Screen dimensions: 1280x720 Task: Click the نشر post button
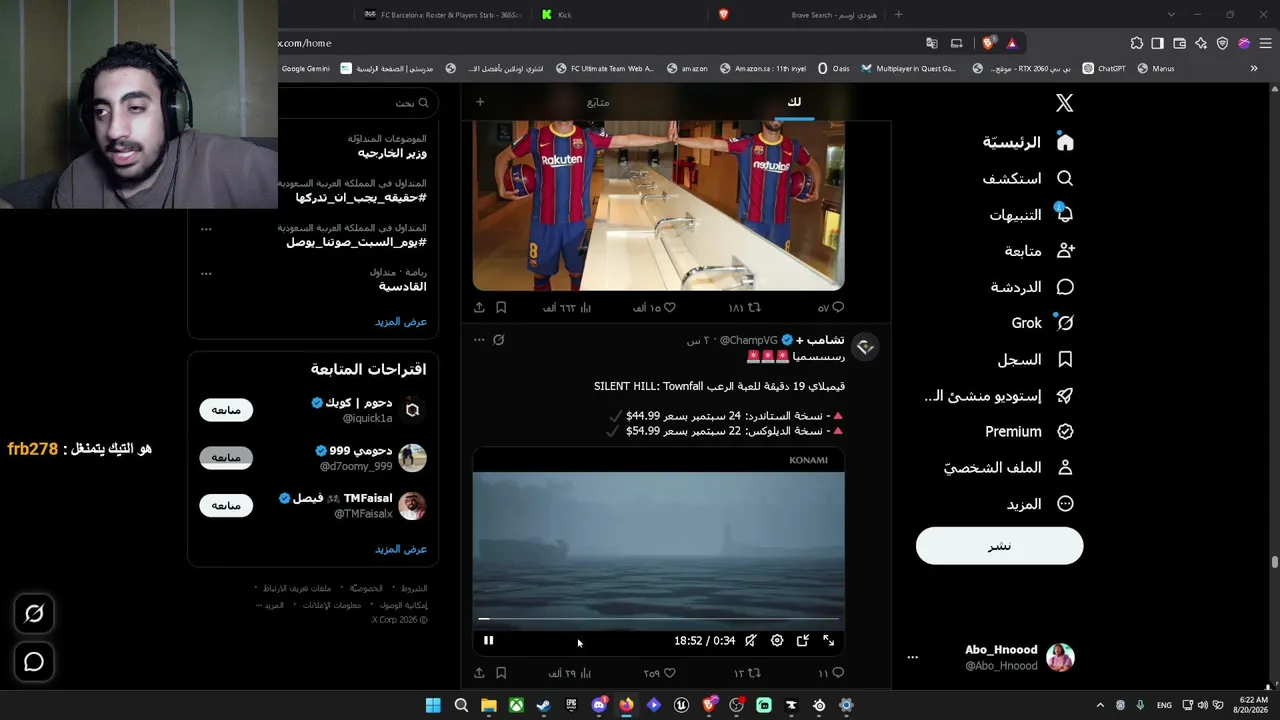pos(999,546)
